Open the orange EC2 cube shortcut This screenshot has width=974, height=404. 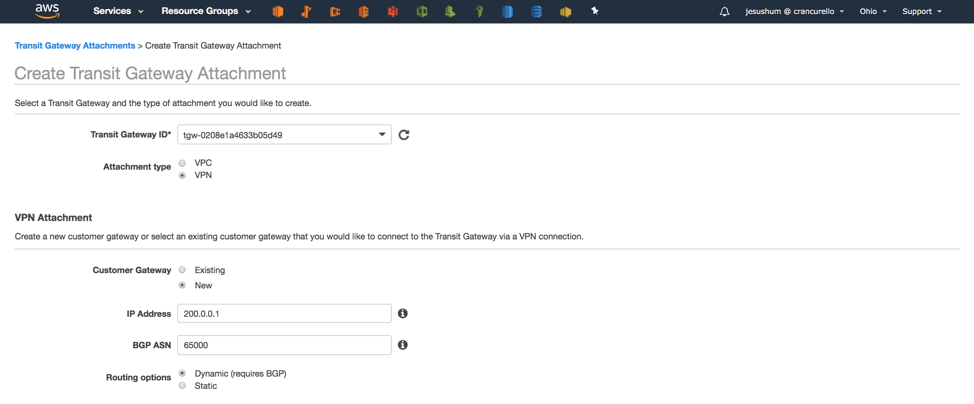tap(278, 11)
